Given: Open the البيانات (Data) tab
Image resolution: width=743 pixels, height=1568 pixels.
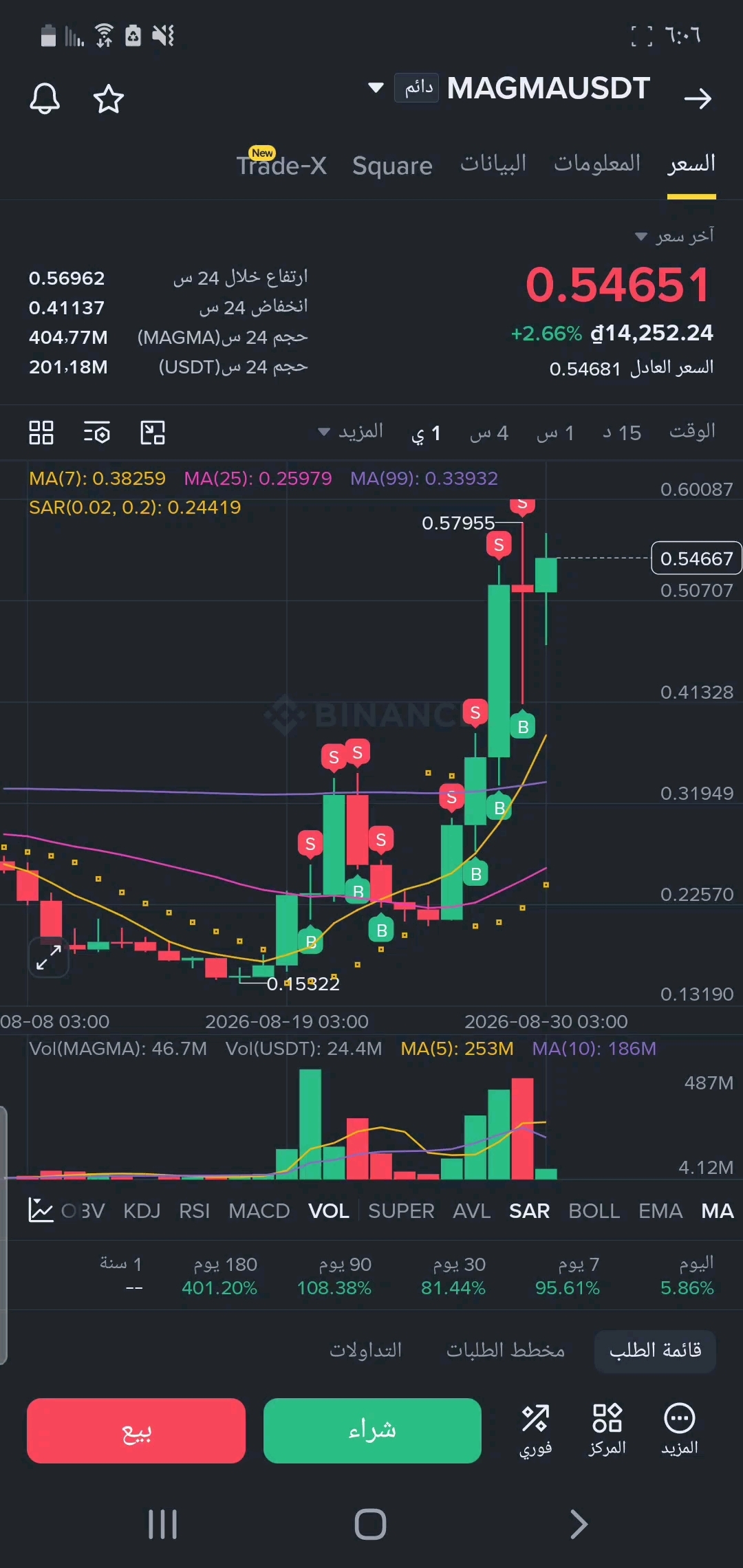Looking at the screenshot, I should pos(493,164).
